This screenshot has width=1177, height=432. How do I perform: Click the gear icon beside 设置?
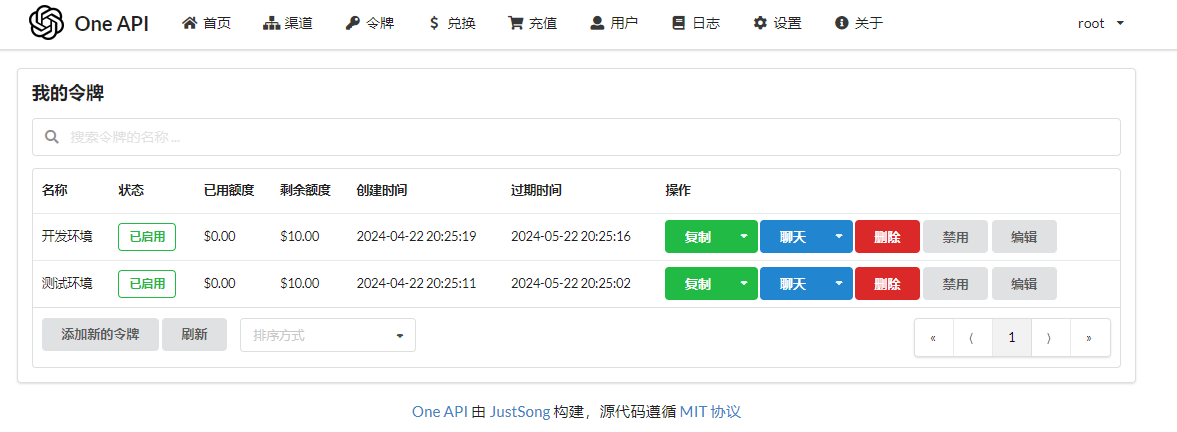(760, 23)
